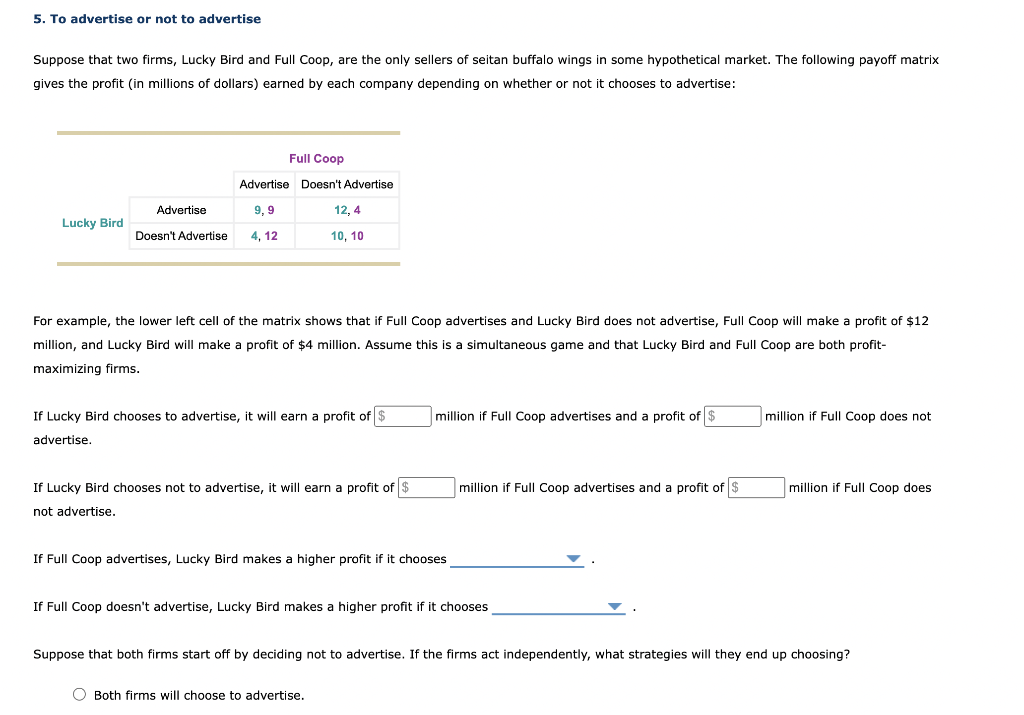
Task: Click the last profit input box in the second sentence
Action: pyautogui.click(x=757, y=487)
